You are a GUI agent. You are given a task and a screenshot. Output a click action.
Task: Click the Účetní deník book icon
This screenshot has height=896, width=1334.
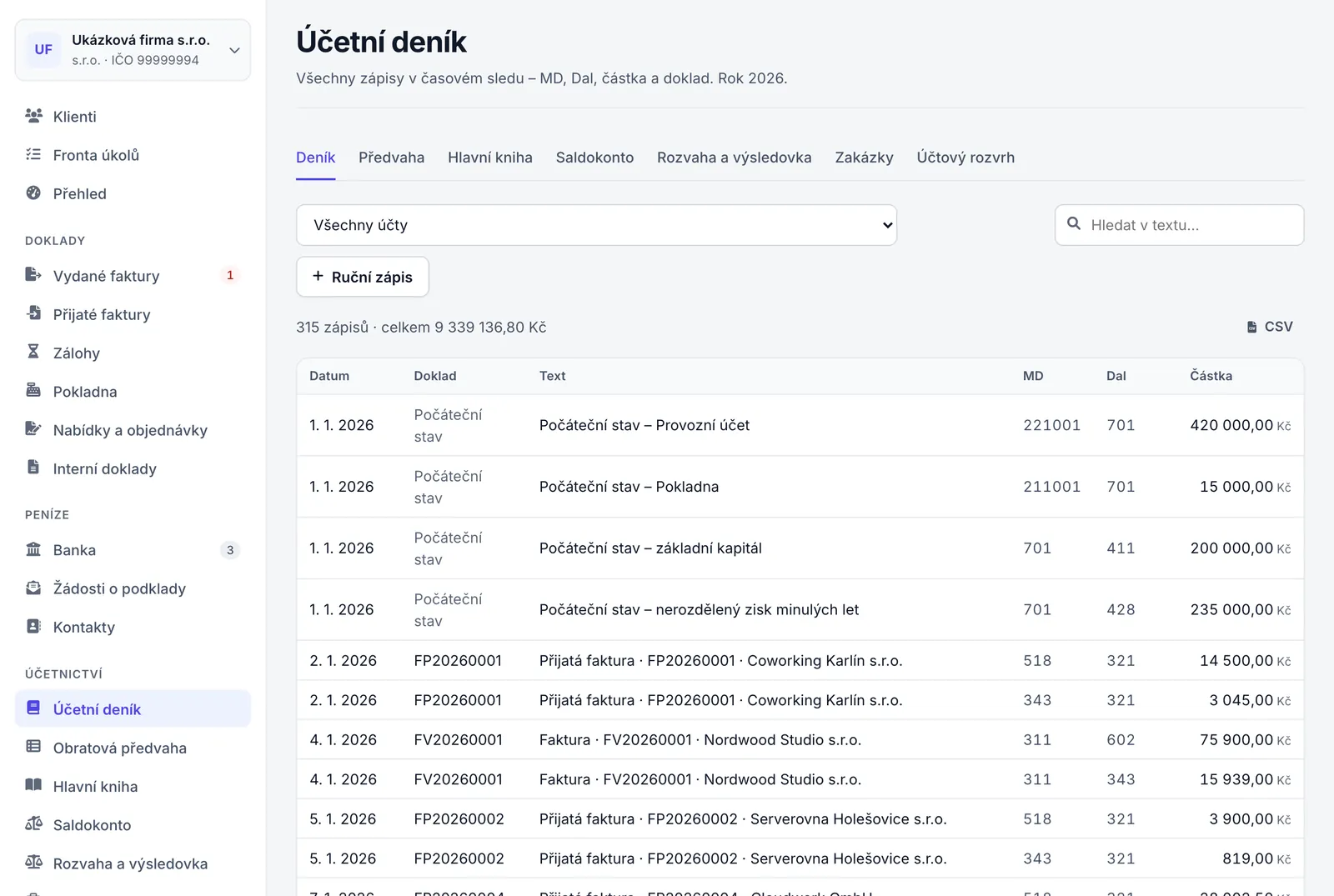pos(33,708)
